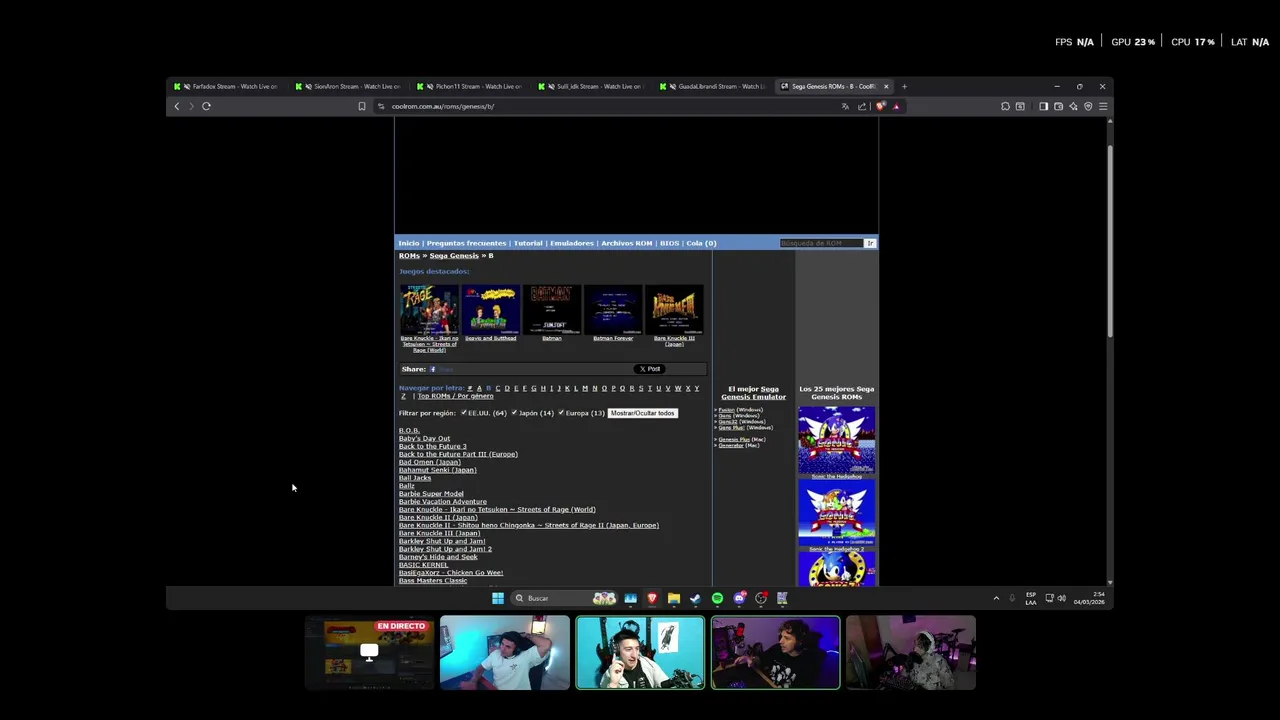Open the extensions puzzle icon in browser toolbar

click(1005, 106)
